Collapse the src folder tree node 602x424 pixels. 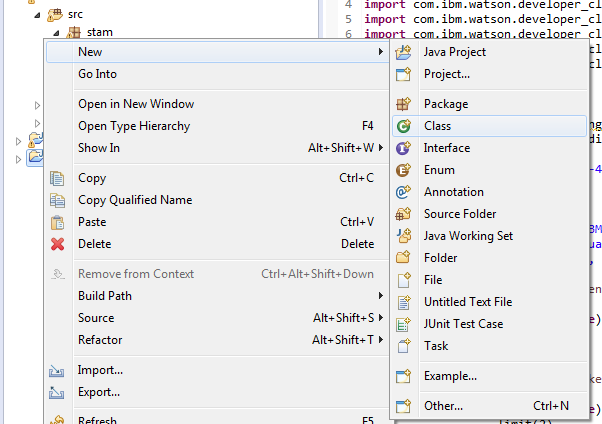coord(37,16)
